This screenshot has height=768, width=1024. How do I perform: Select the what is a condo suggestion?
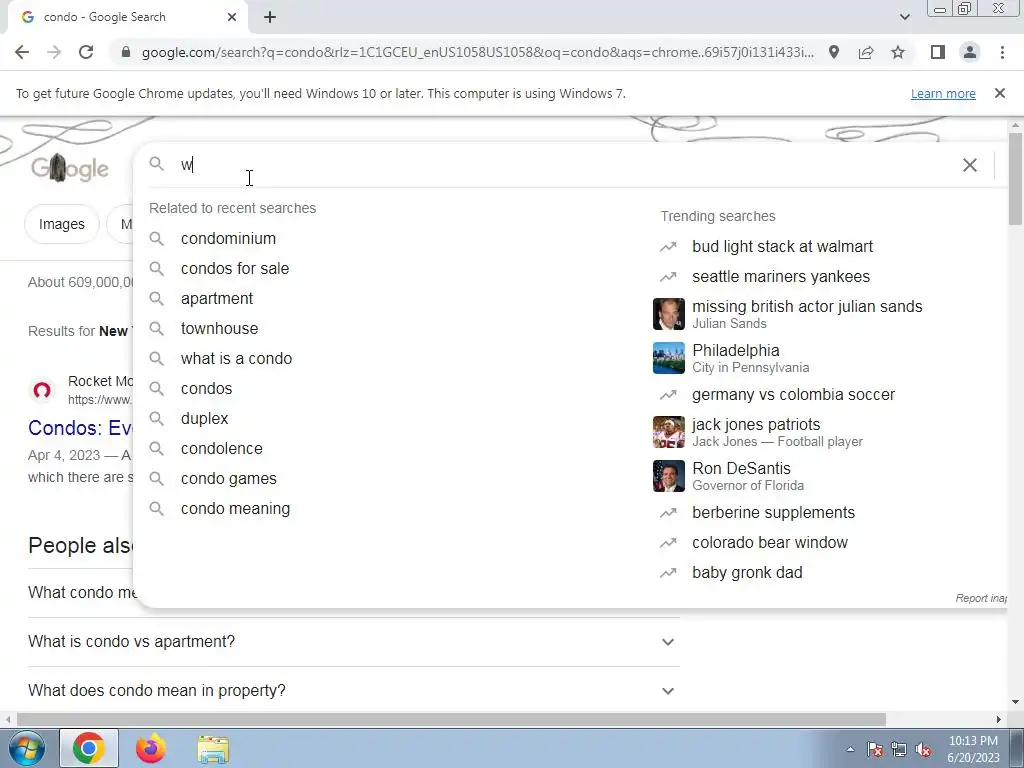coord(236,359)
